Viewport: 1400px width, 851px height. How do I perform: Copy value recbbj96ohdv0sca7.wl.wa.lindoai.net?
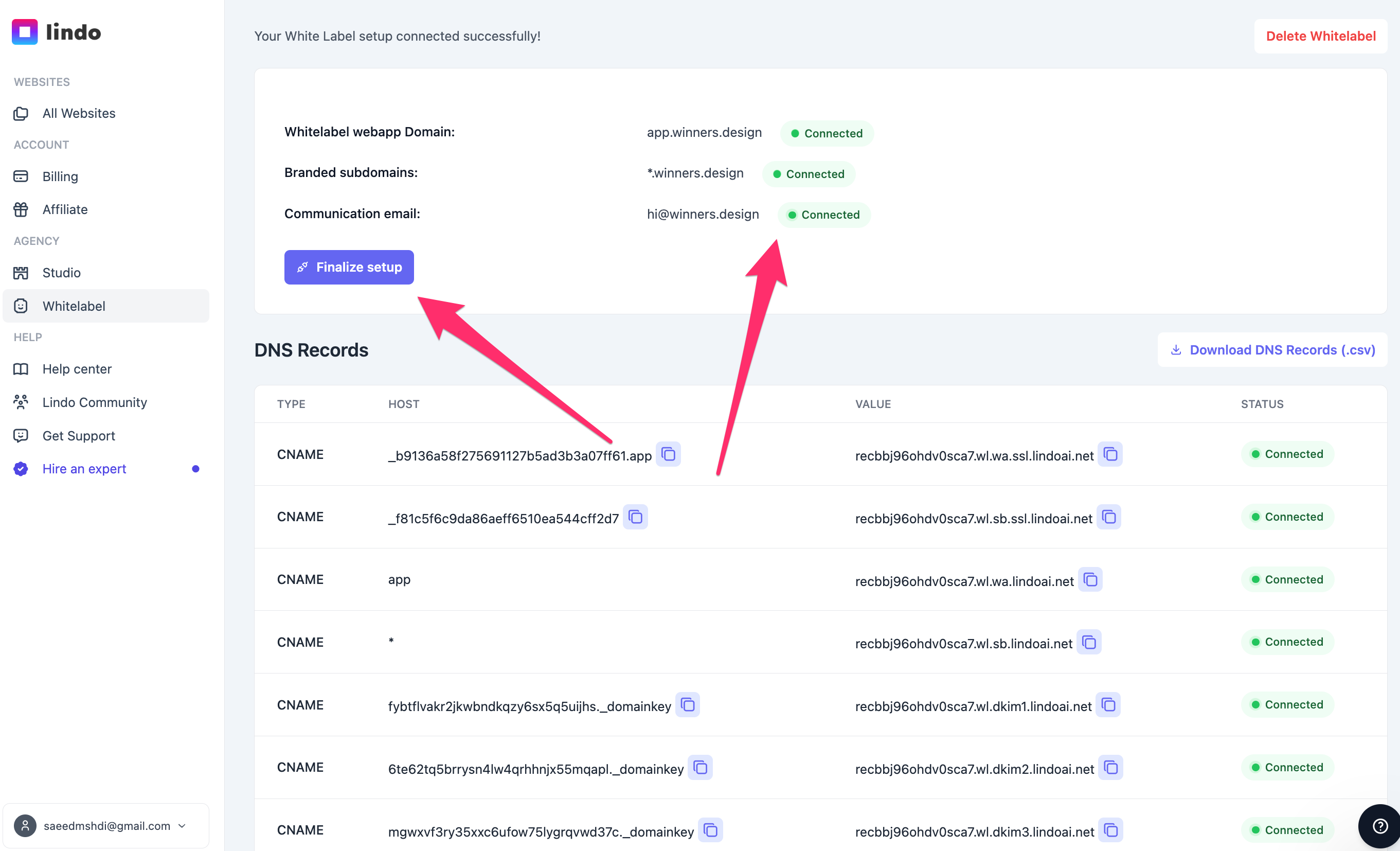click(x=1090, y=579)
